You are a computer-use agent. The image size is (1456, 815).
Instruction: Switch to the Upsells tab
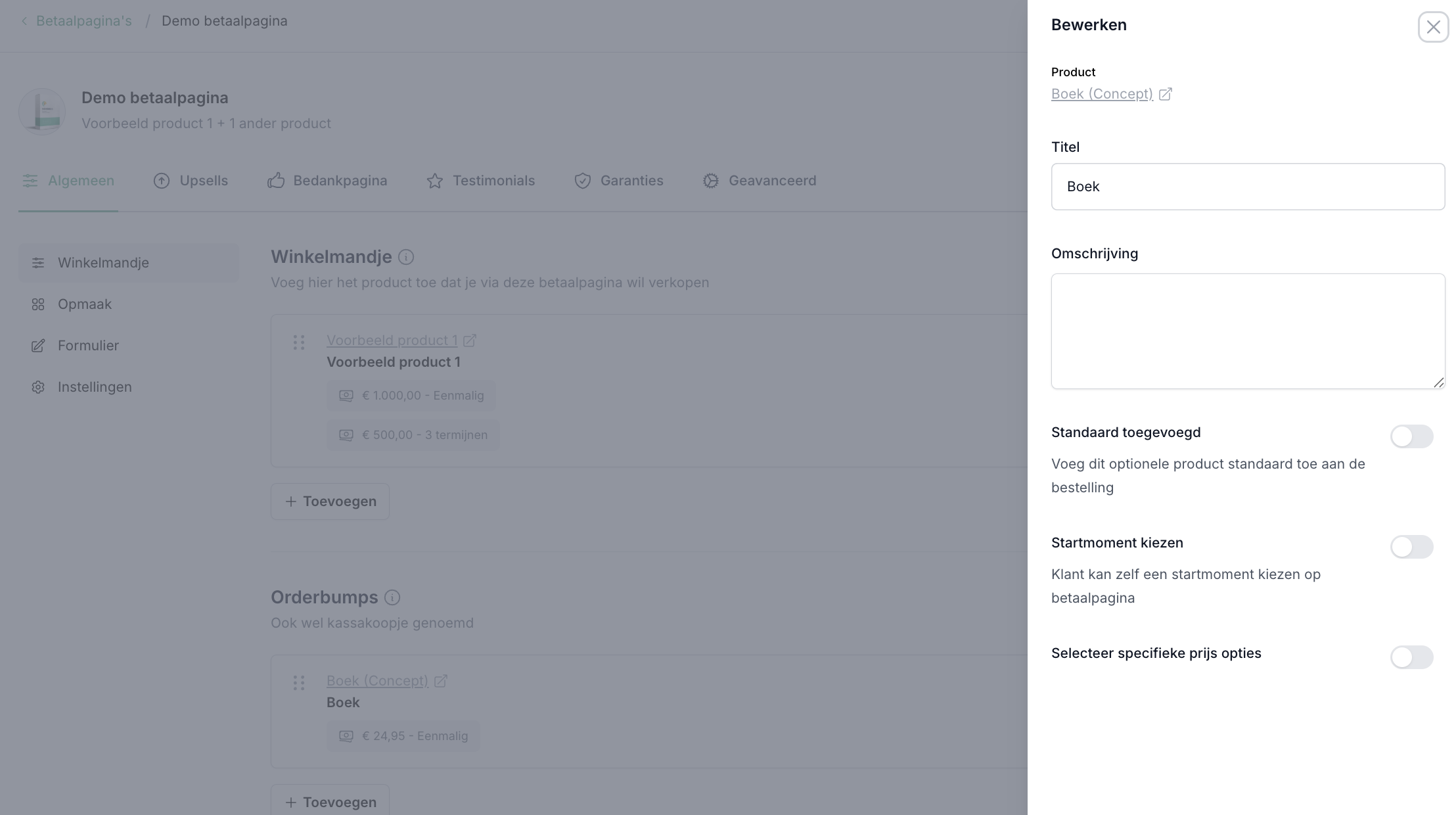tap(191, 181)
